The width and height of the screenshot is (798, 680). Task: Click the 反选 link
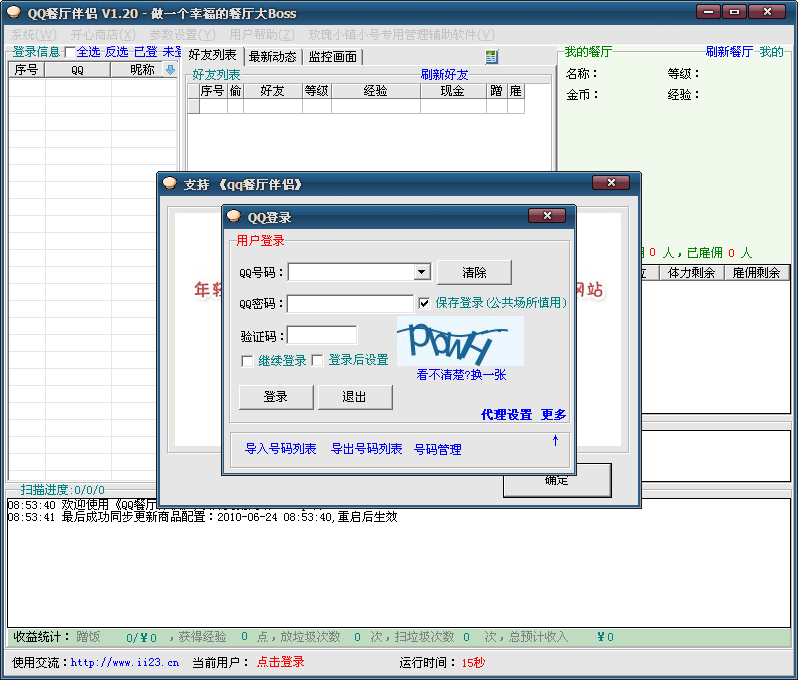click(x=117, y=52)
